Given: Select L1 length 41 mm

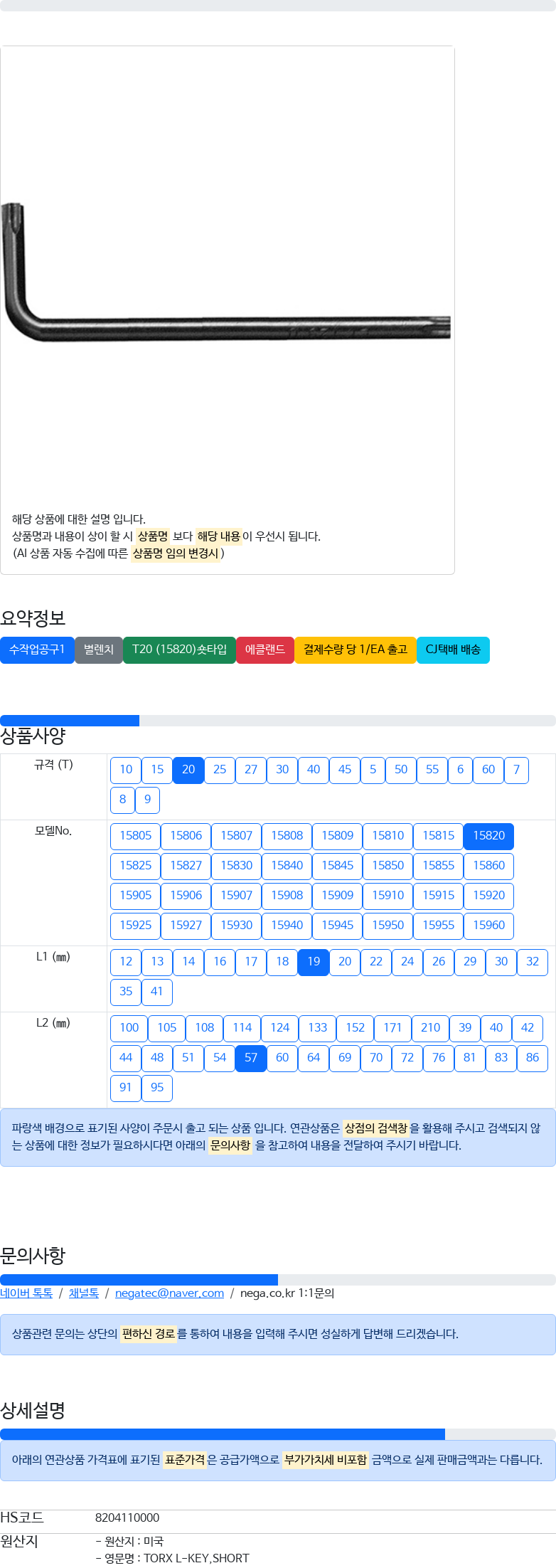Looking at the screenshot, I should (157, 992).
